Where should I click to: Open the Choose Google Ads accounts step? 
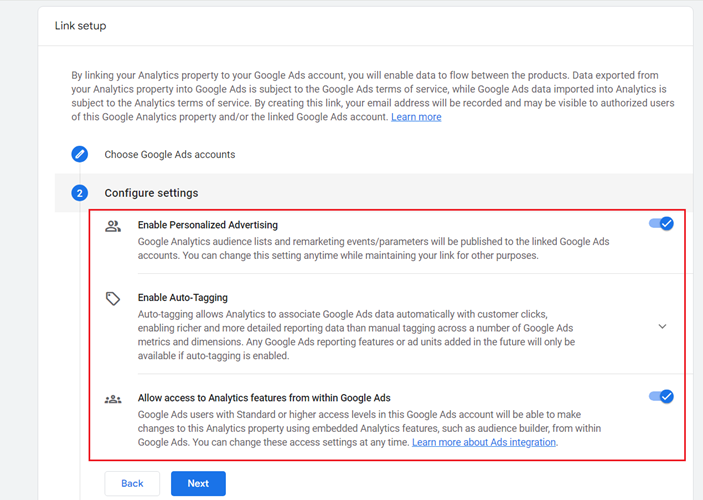pyautogui.click(x=169, y=154)
